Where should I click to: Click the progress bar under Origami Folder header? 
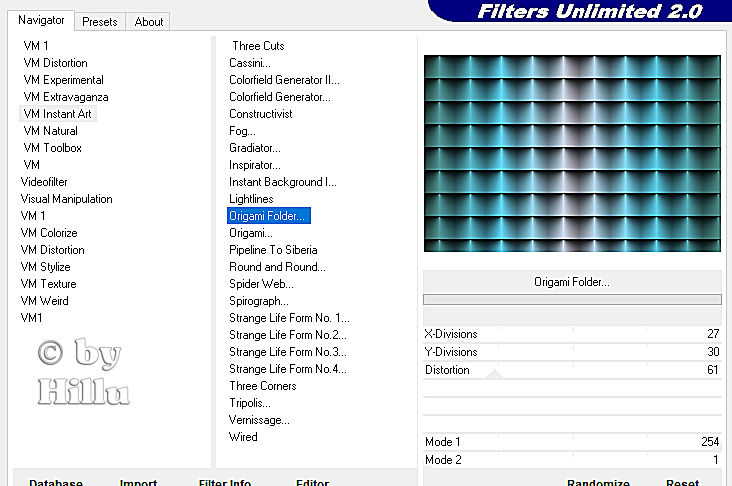[x=572, y=299]
